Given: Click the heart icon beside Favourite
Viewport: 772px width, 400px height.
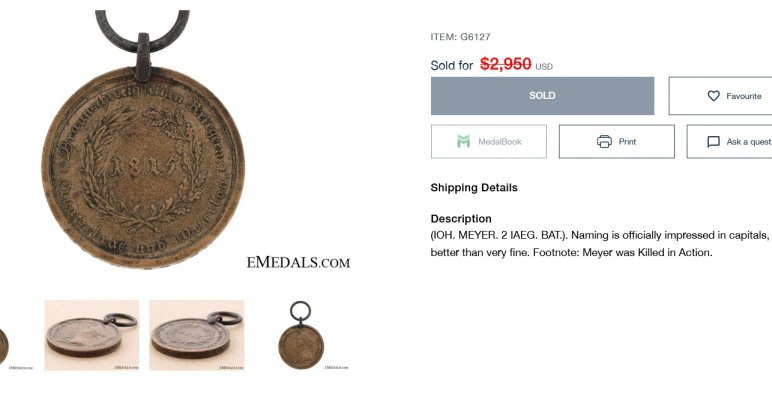Looking at the screenshot, I should pyautogui.click(x=713, y=96).
